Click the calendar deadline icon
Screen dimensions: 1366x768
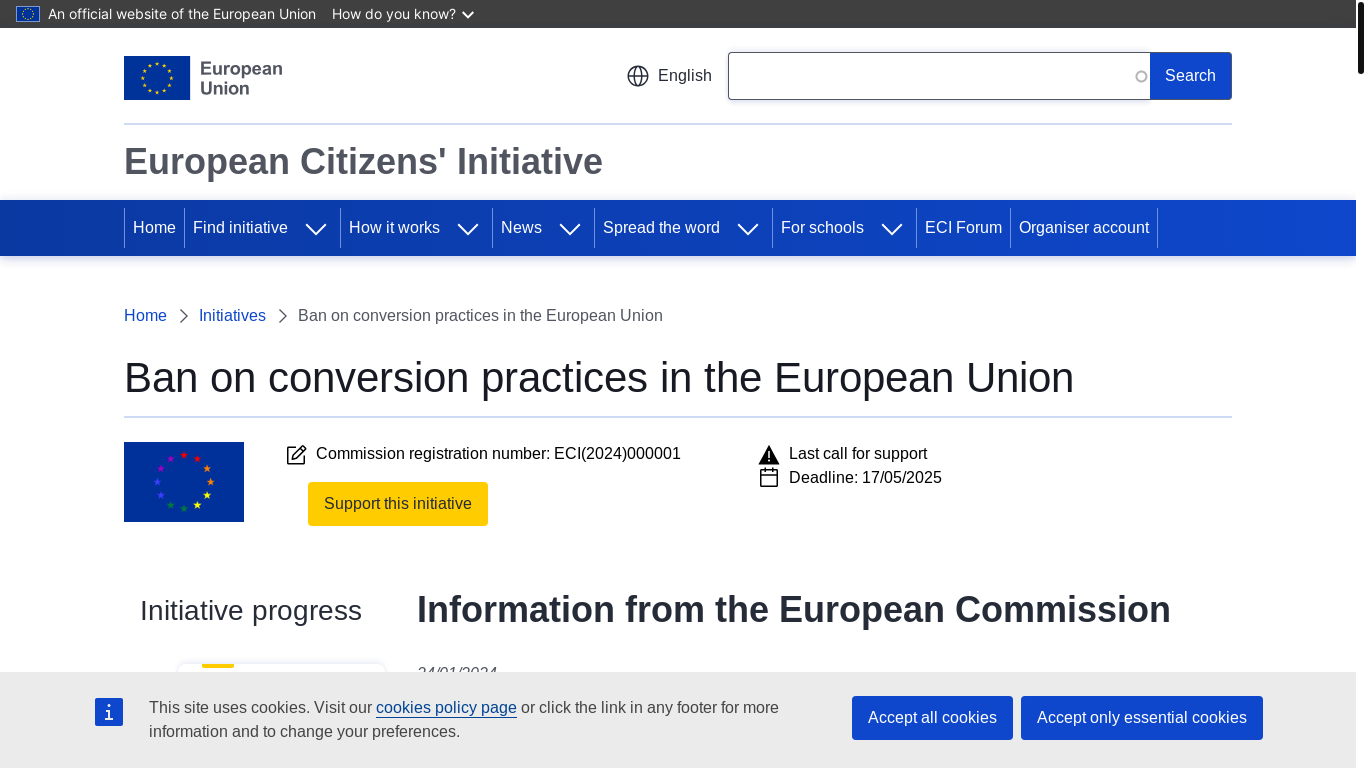pos(769,478)
